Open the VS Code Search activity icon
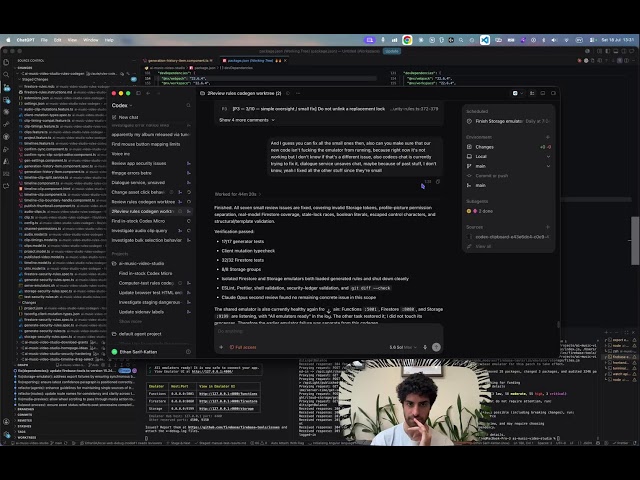 pyautogui.click(x=6, y=75)
